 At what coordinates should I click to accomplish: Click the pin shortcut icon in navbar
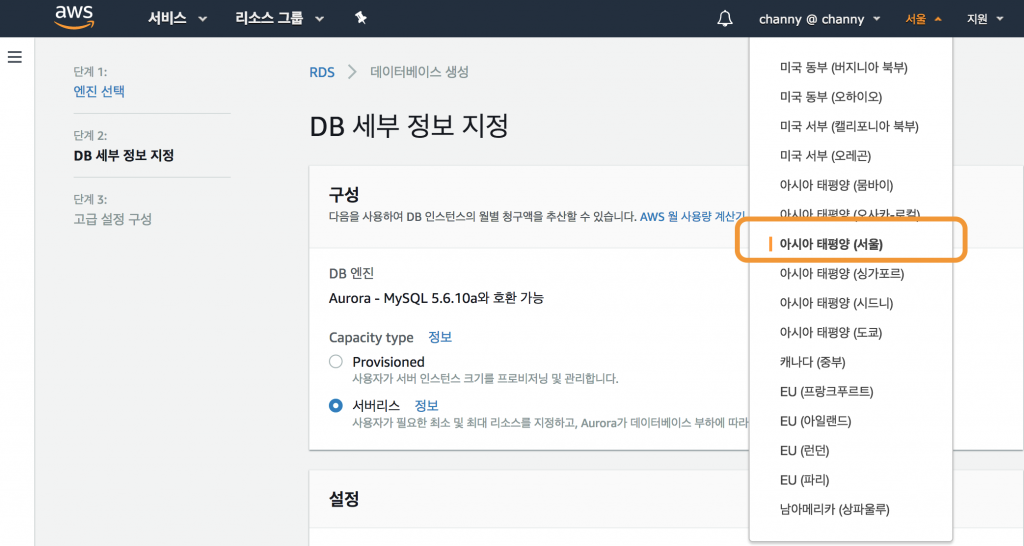pyautogui.click(x=360, y=18)
